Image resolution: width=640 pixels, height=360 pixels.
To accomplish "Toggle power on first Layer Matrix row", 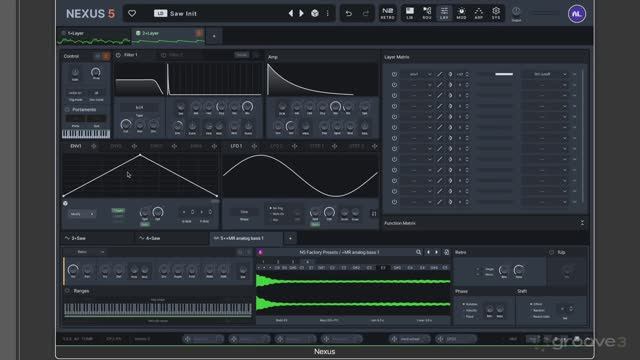I will pos(394,74).
